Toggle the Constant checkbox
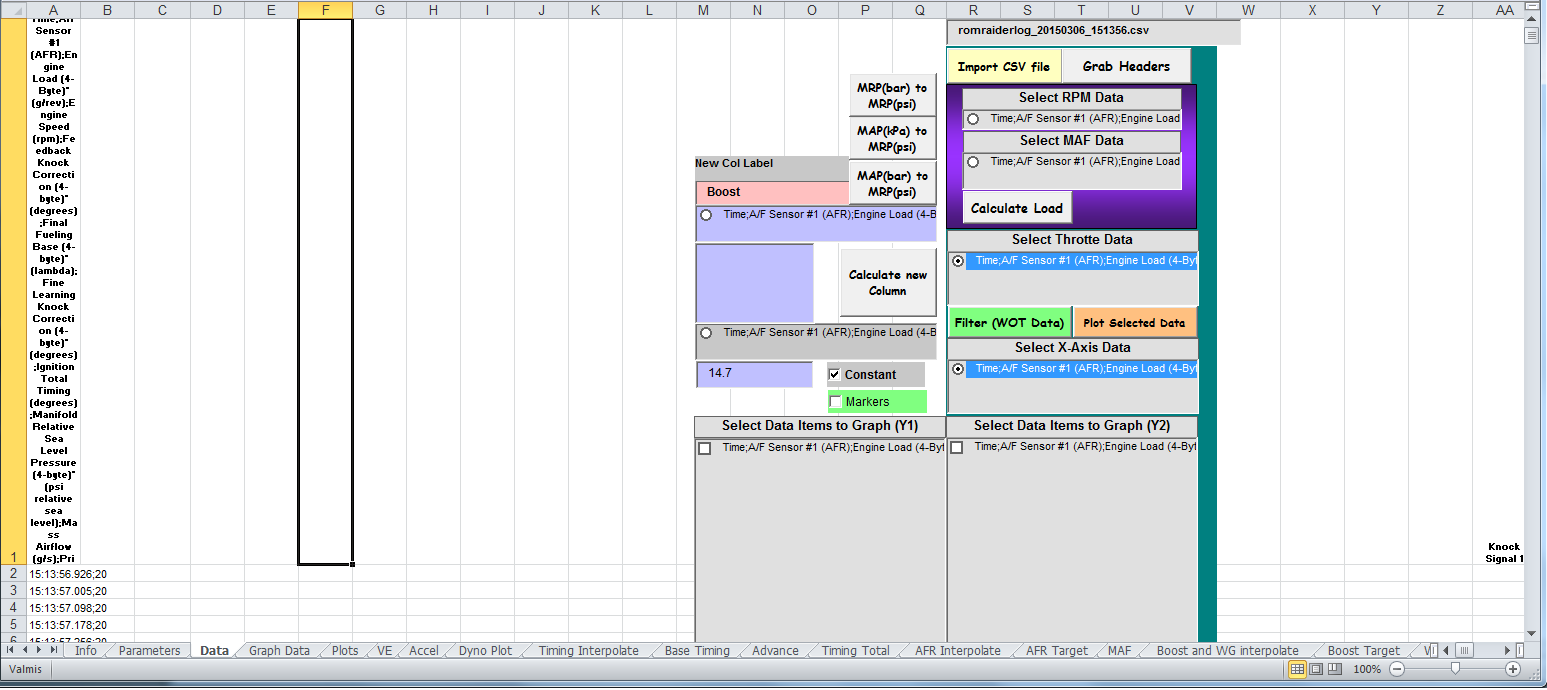The image size is (1547, 690). point(835,375)
